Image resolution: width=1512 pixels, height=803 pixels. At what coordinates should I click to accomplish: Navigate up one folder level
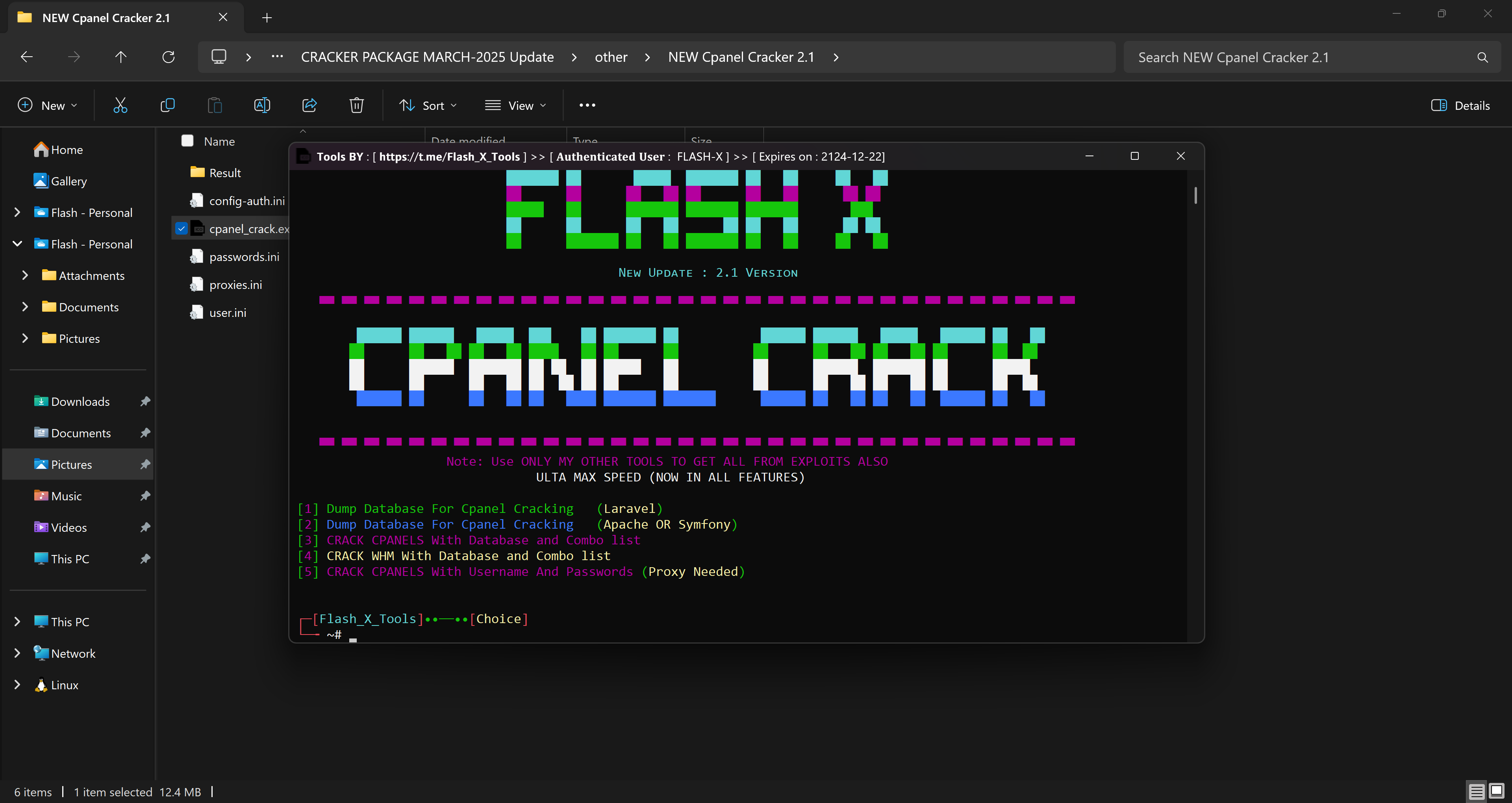(x=120, y=56)
